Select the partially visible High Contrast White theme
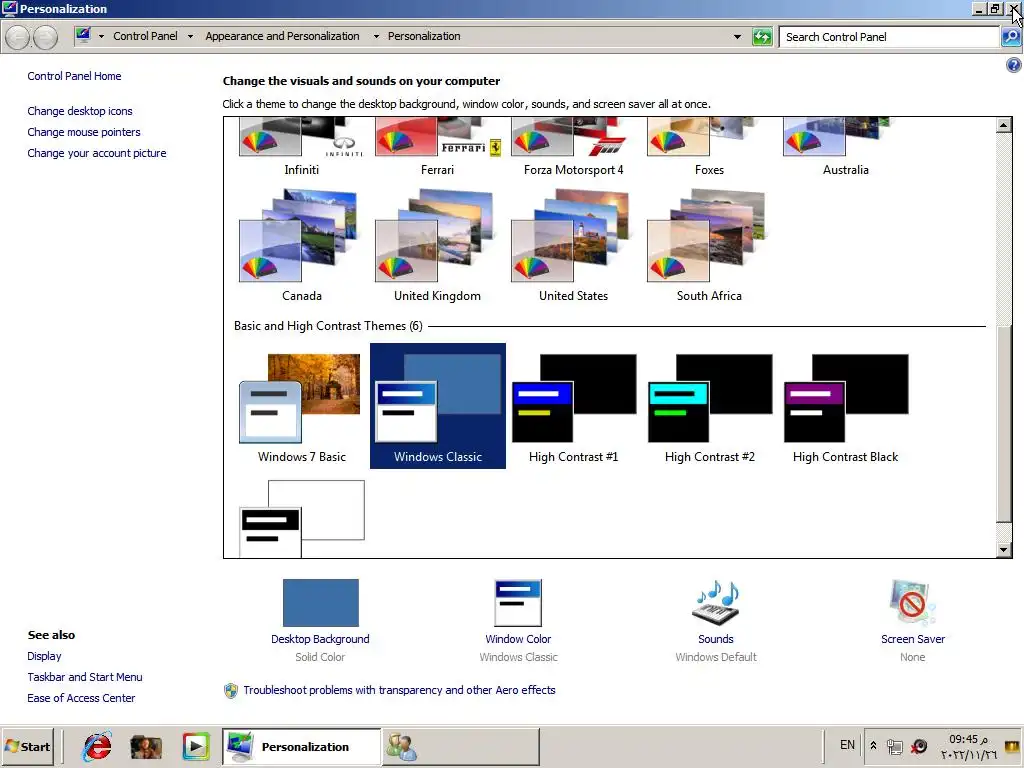 click(301, 519)
